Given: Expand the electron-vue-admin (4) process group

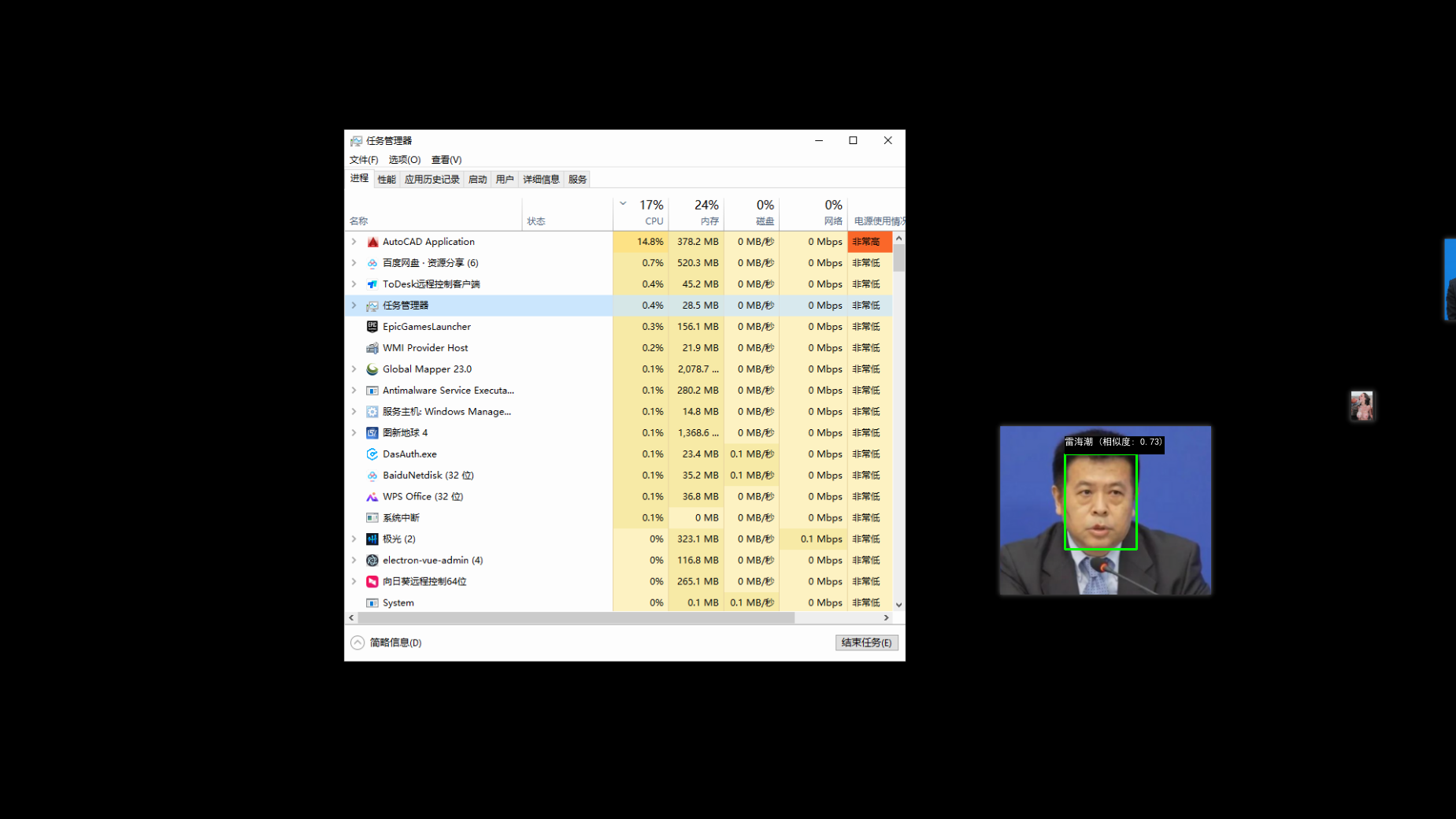Looking at the screenshot, I should pyautogui.click(x=354, y=561).
